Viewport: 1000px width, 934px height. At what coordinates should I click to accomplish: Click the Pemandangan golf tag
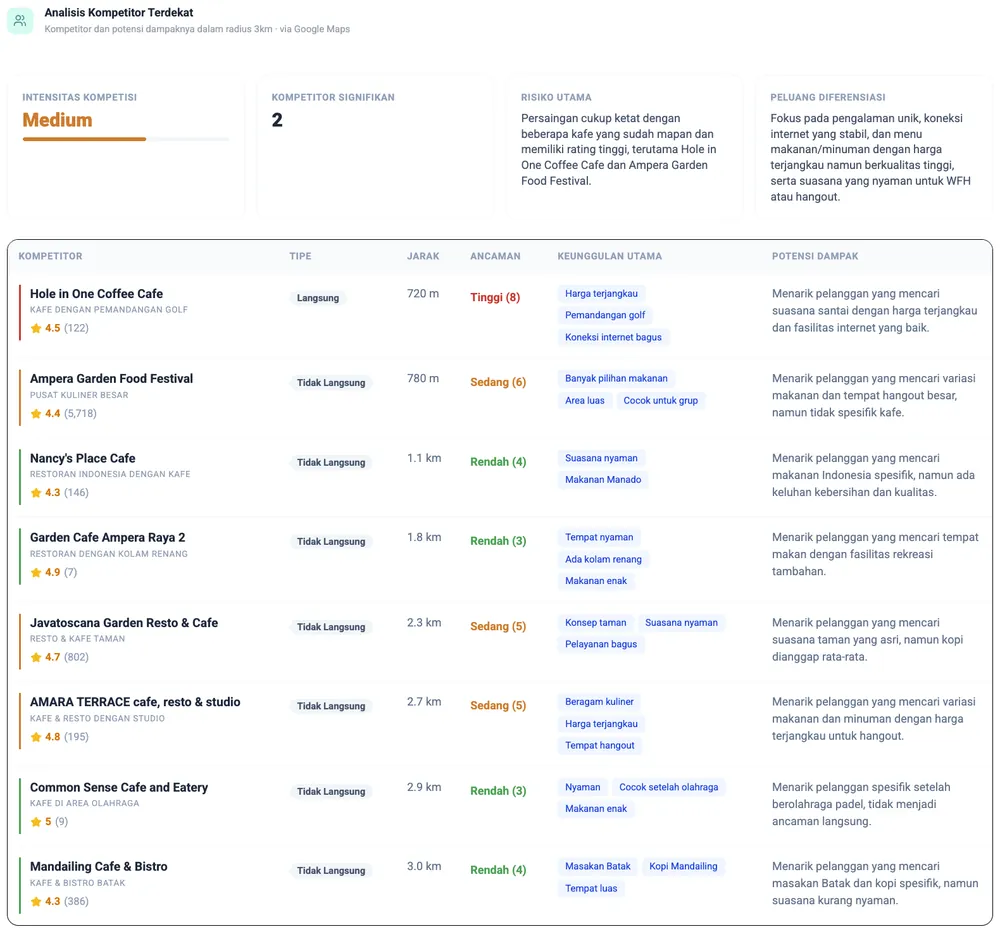605,316
